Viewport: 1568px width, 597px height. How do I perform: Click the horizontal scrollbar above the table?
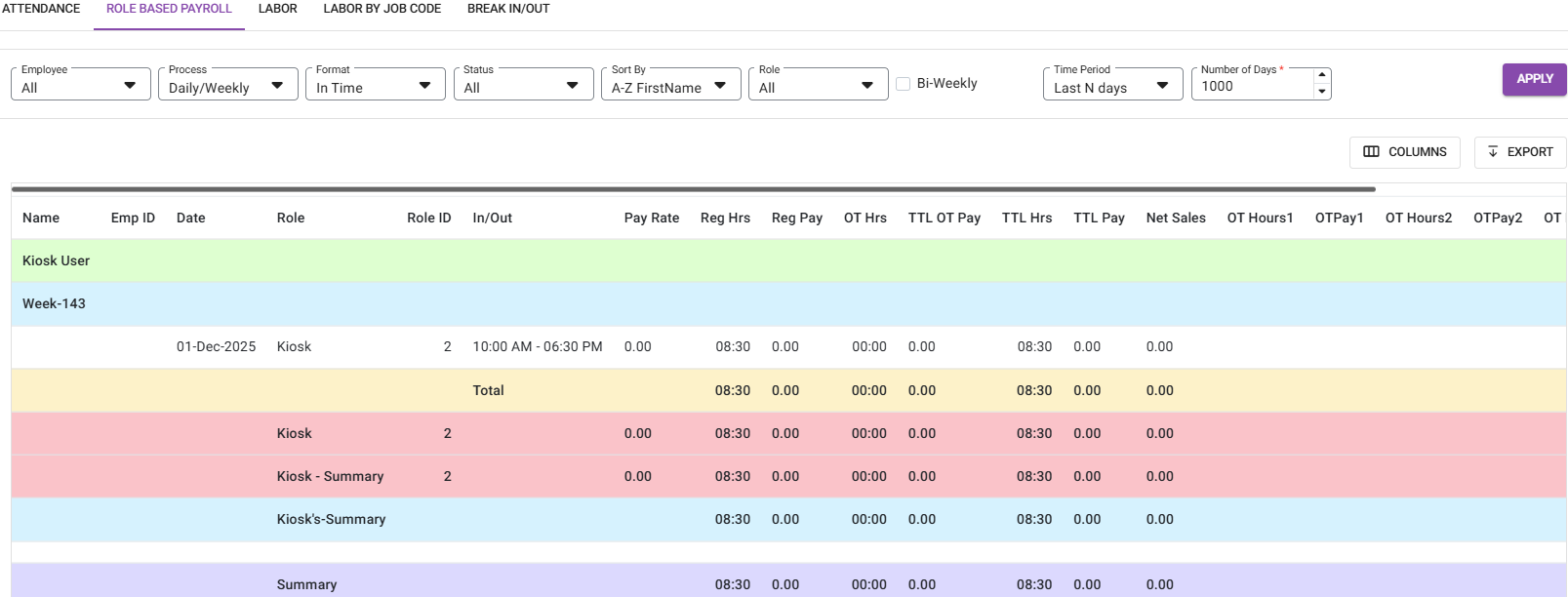(x=693, y=189)
